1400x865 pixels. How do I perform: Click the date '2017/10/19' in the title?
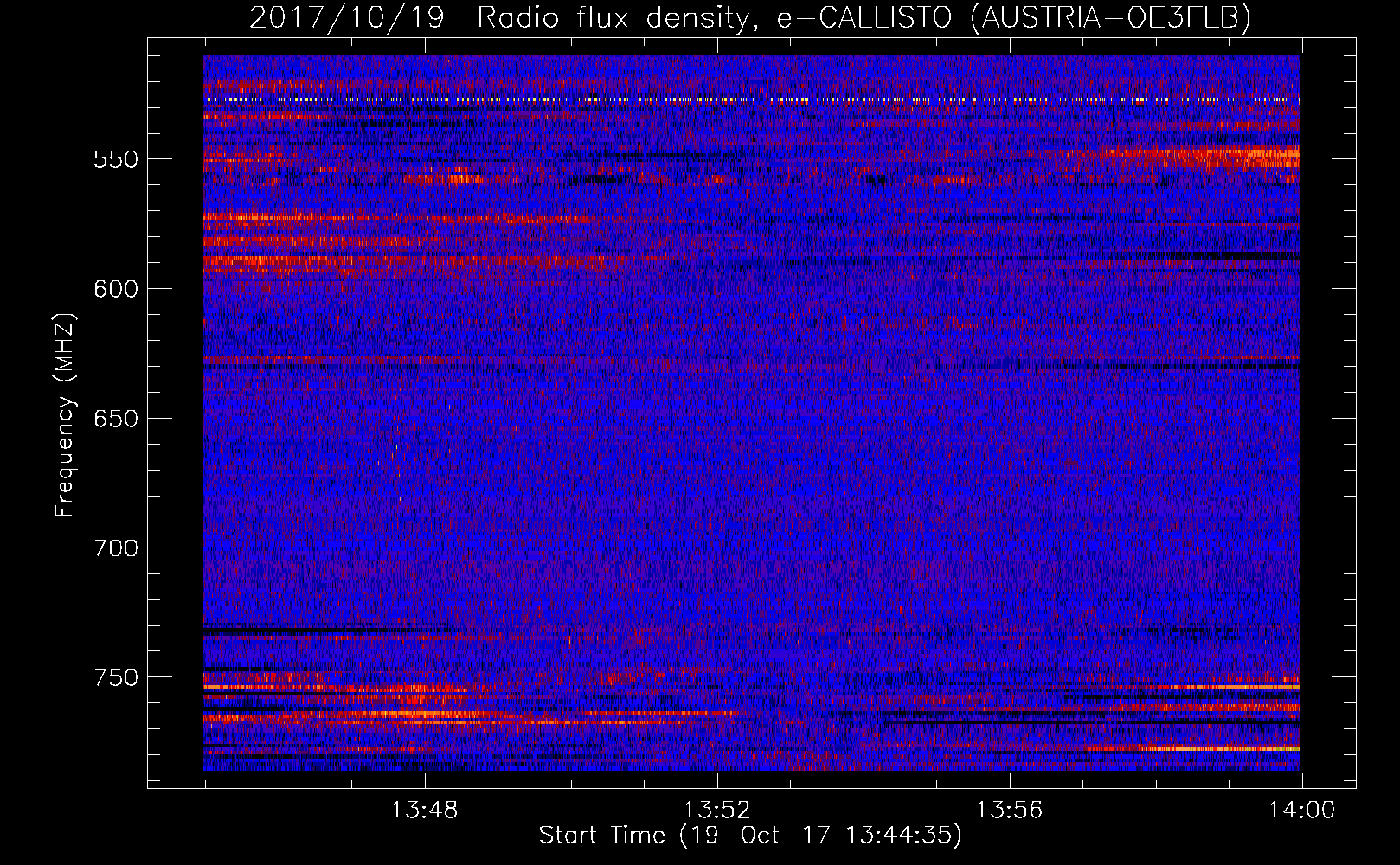tap(346, 17)
